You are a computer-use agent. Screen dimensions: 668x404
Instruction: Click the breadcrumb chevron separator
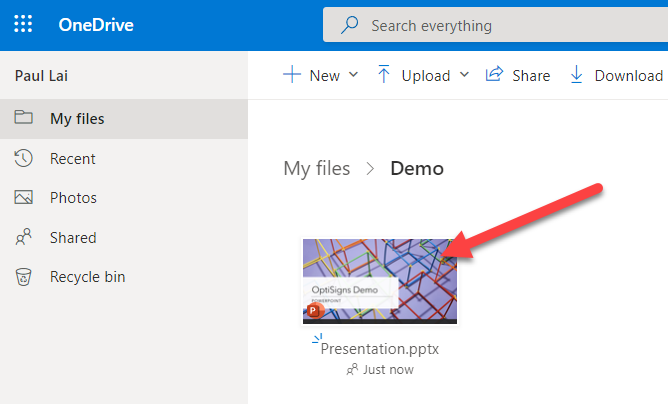click(370, 169)
